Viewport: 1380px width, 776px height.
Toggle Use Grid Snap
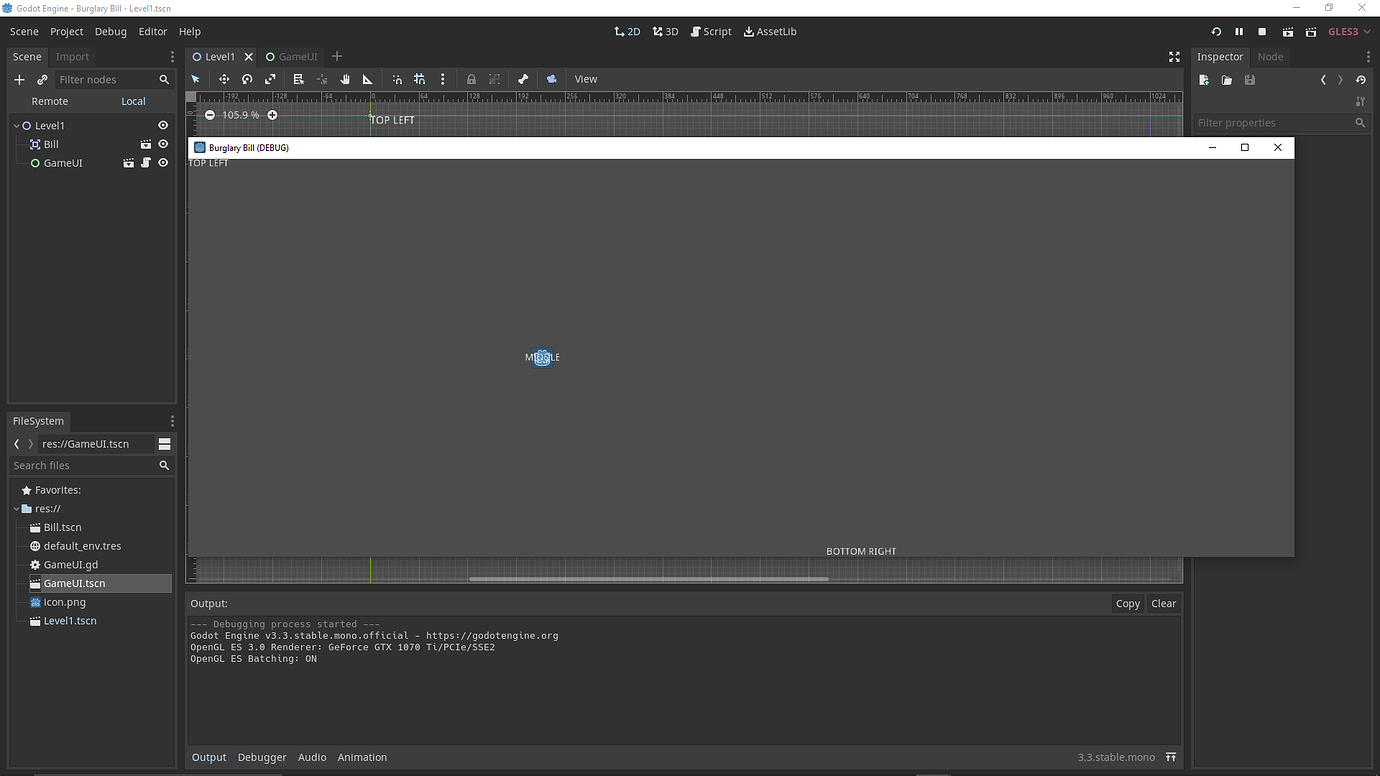(419, 79)
